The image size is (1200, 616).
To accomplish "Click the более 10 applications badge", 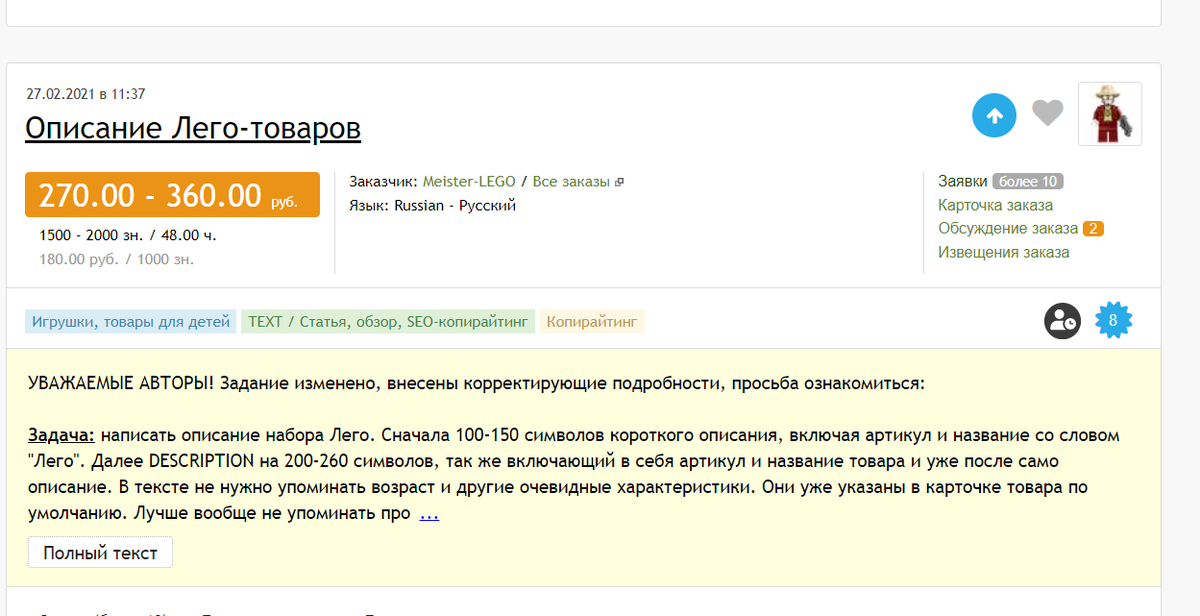I will pyautogui.click(x=1027, y=181).
